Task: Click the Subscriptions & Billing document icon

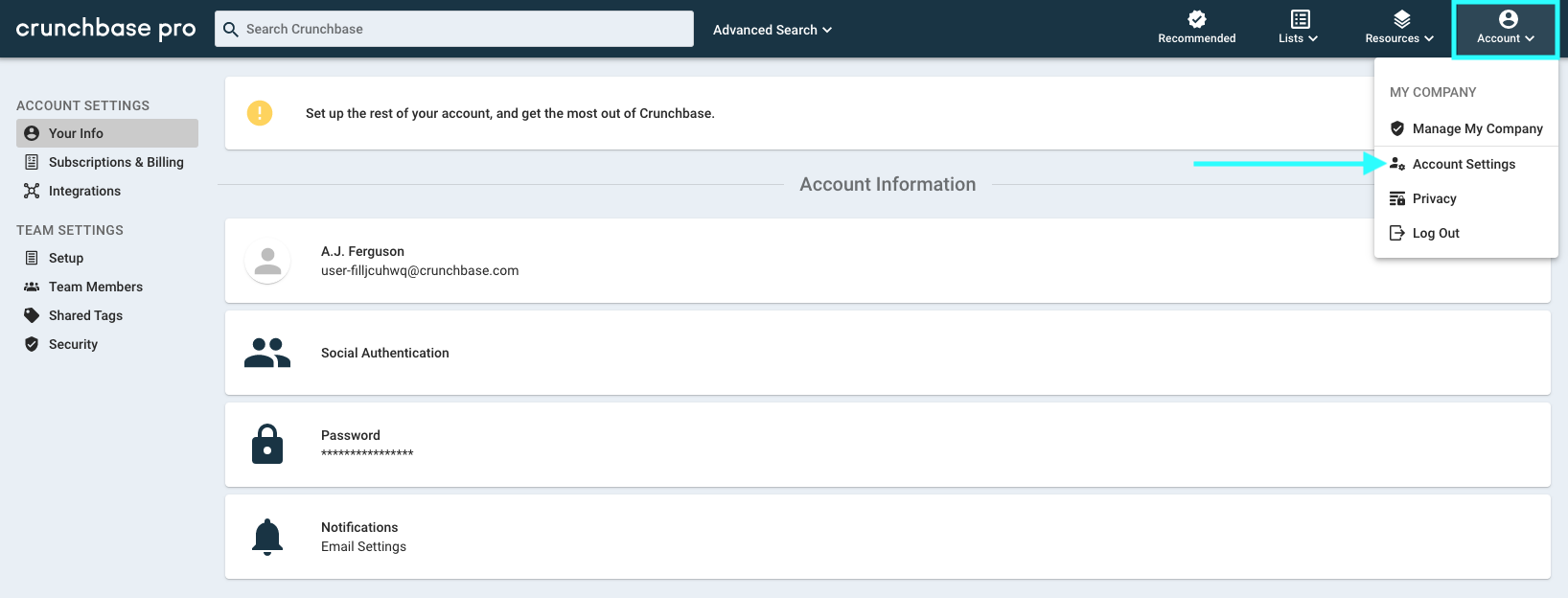Action: click(x=32, y=162)
